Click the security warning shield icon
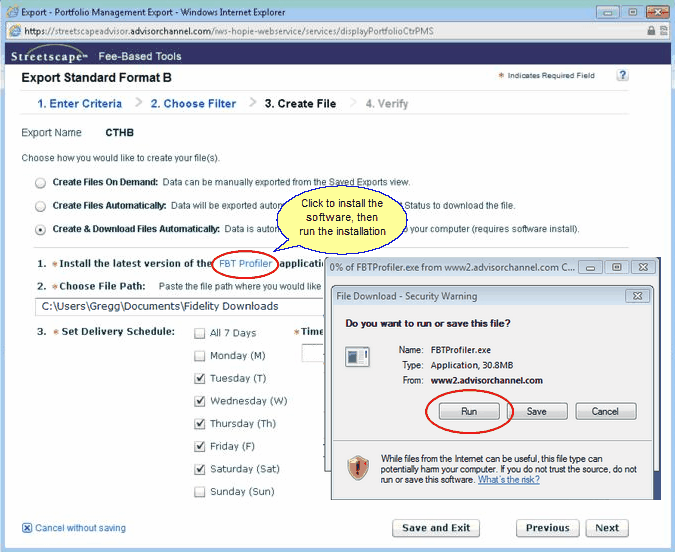Screen dimensions: 675x552 click(358, 468)
